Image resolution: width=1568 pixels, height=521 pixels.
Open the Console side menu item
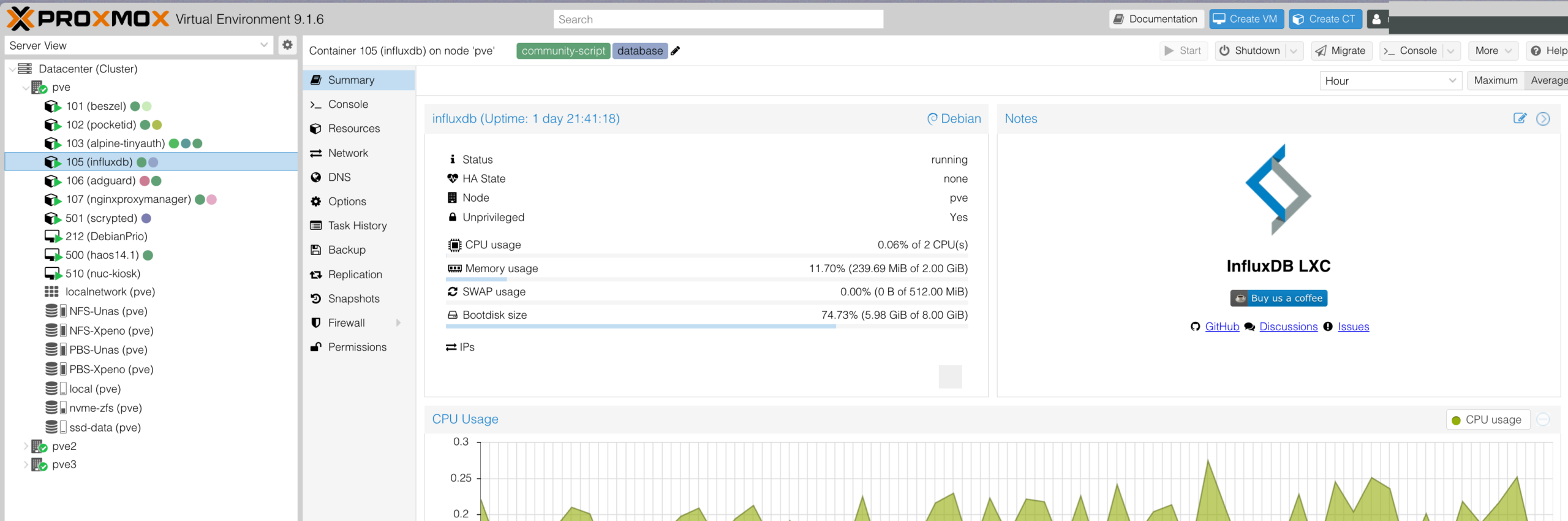coord(359,104)
